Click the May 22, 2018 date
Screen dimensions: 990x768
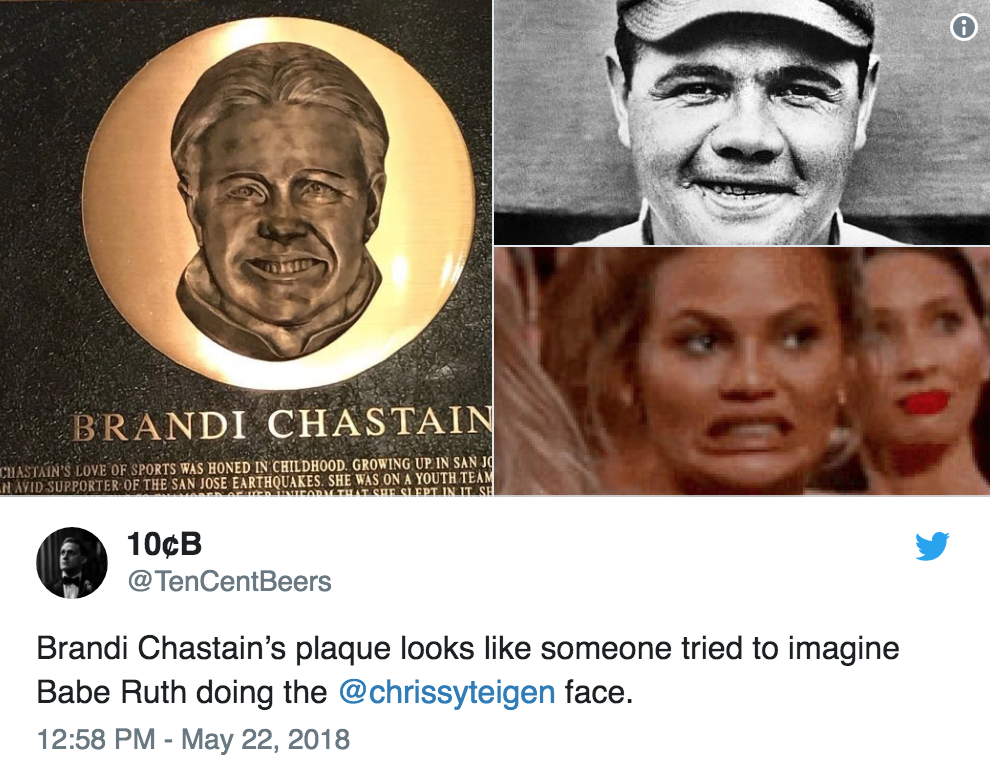pyautogui.click(x=265, y=739)
